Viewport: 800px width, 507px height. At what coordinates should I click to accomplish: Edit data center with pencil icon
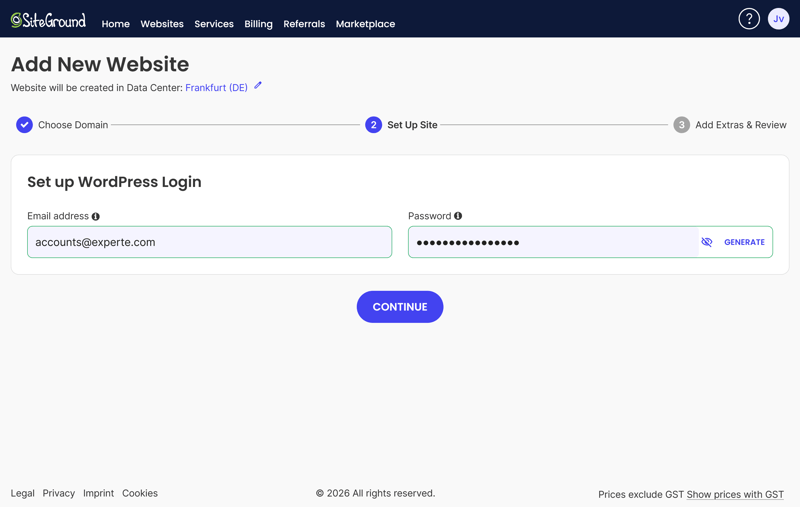(x=258, y=86)
